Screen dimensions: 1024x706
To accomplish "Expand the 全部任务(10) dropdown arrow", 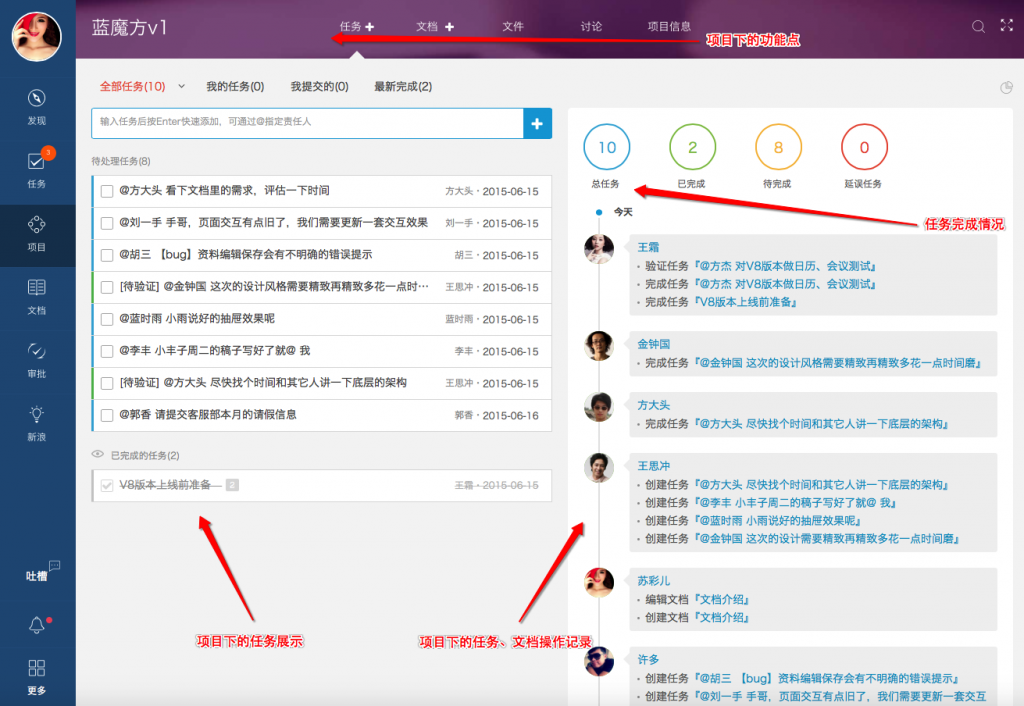I will pyautogui.click(x=182, y=86).
